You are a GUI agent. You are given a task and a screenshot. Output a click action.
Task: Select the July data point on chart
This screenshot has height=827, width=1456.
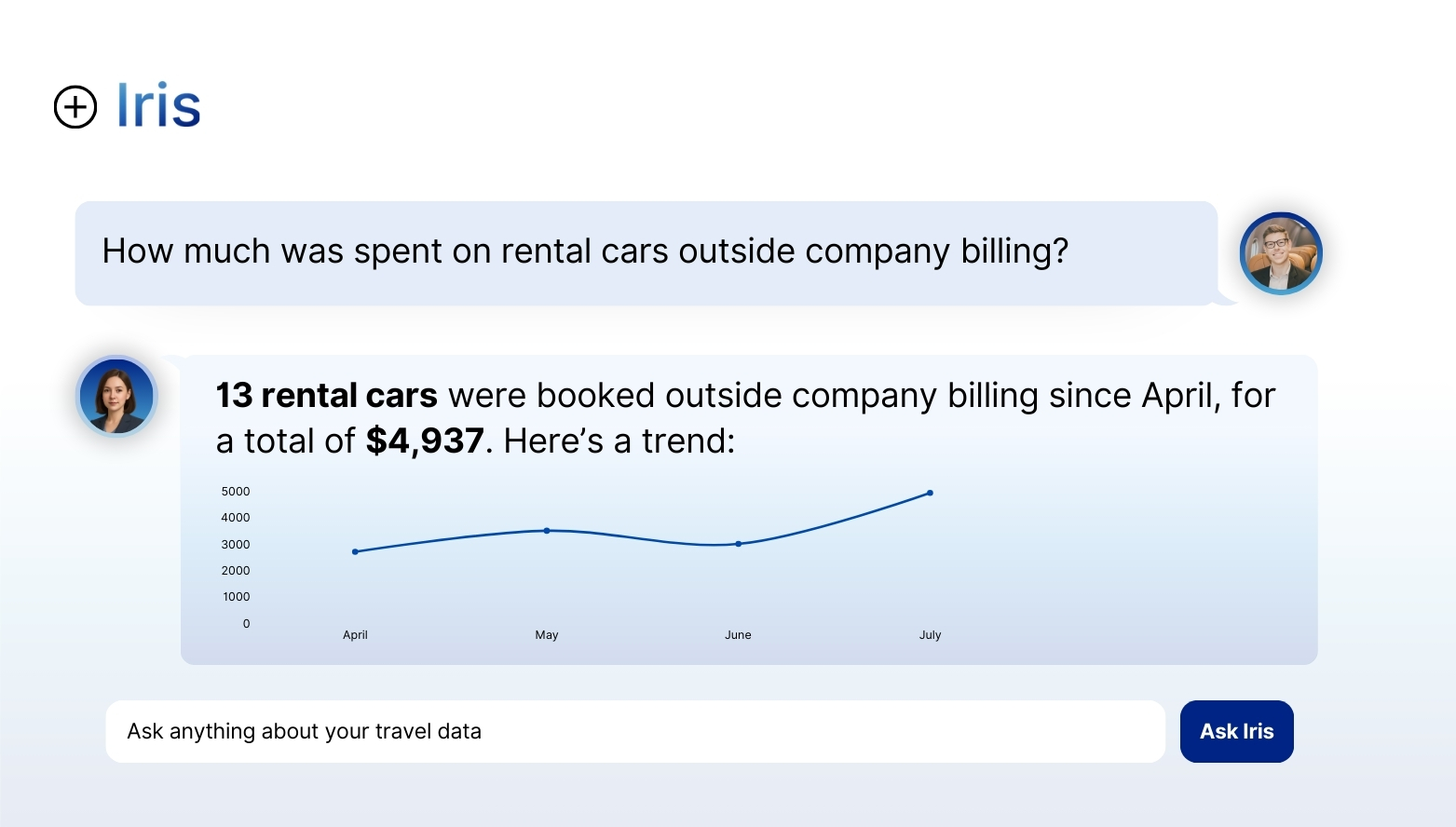coord(930,493)
